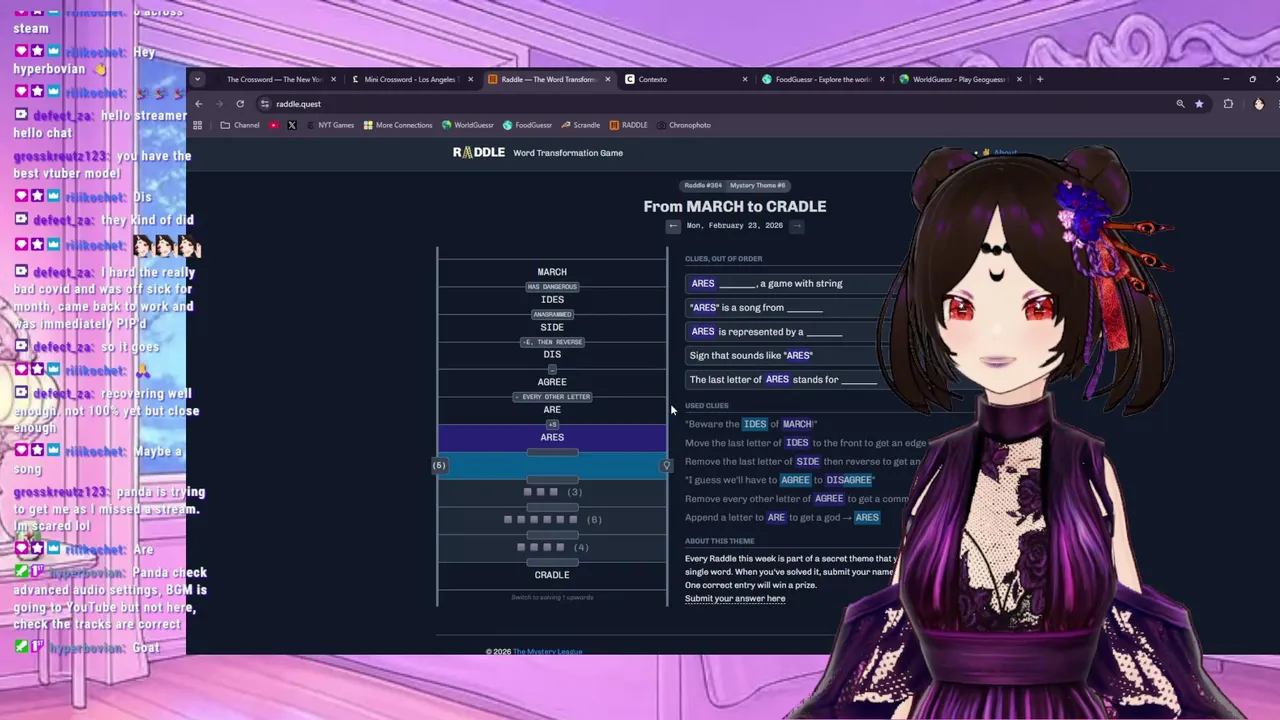Image resolution: width=1280 pixels, height=720 pixels.
Task: Click the SIDE rung on the ladder
Action: [x=552, y=327]
